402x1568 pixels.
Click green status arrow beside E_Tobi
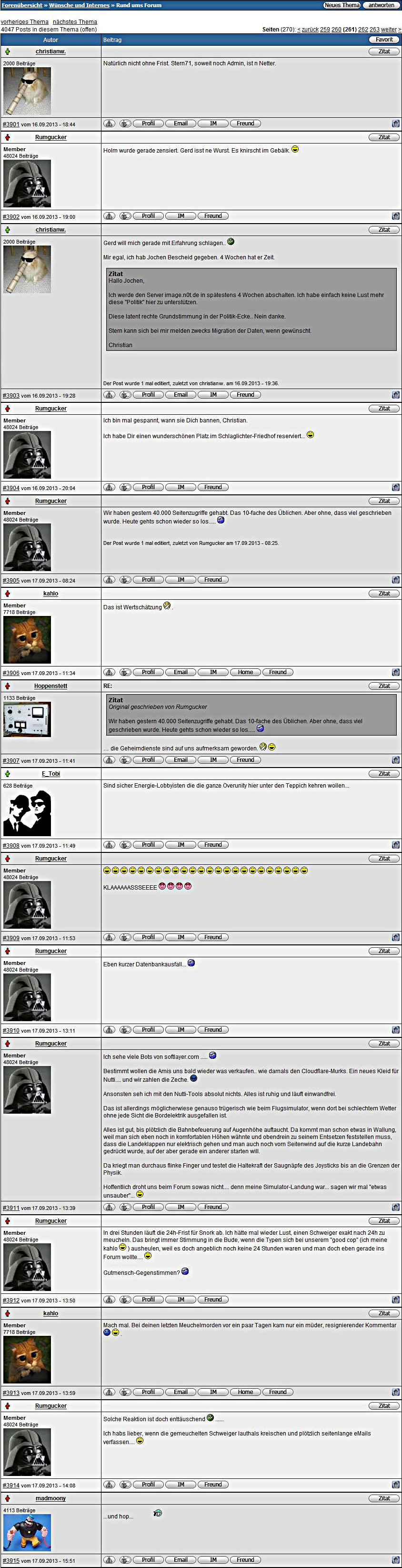click(7, 774)
